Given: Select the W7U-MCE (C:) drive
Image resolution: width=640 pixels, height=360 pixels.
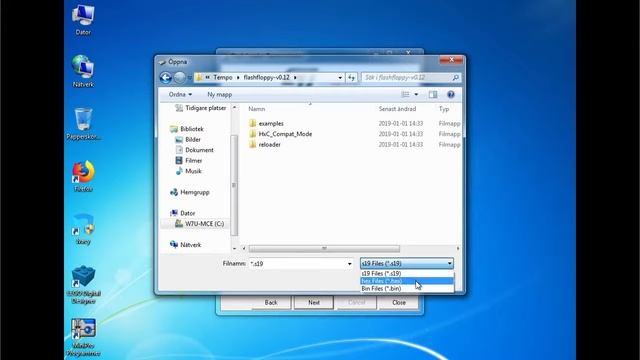Looking at the screenshot, I should point(199,224).
